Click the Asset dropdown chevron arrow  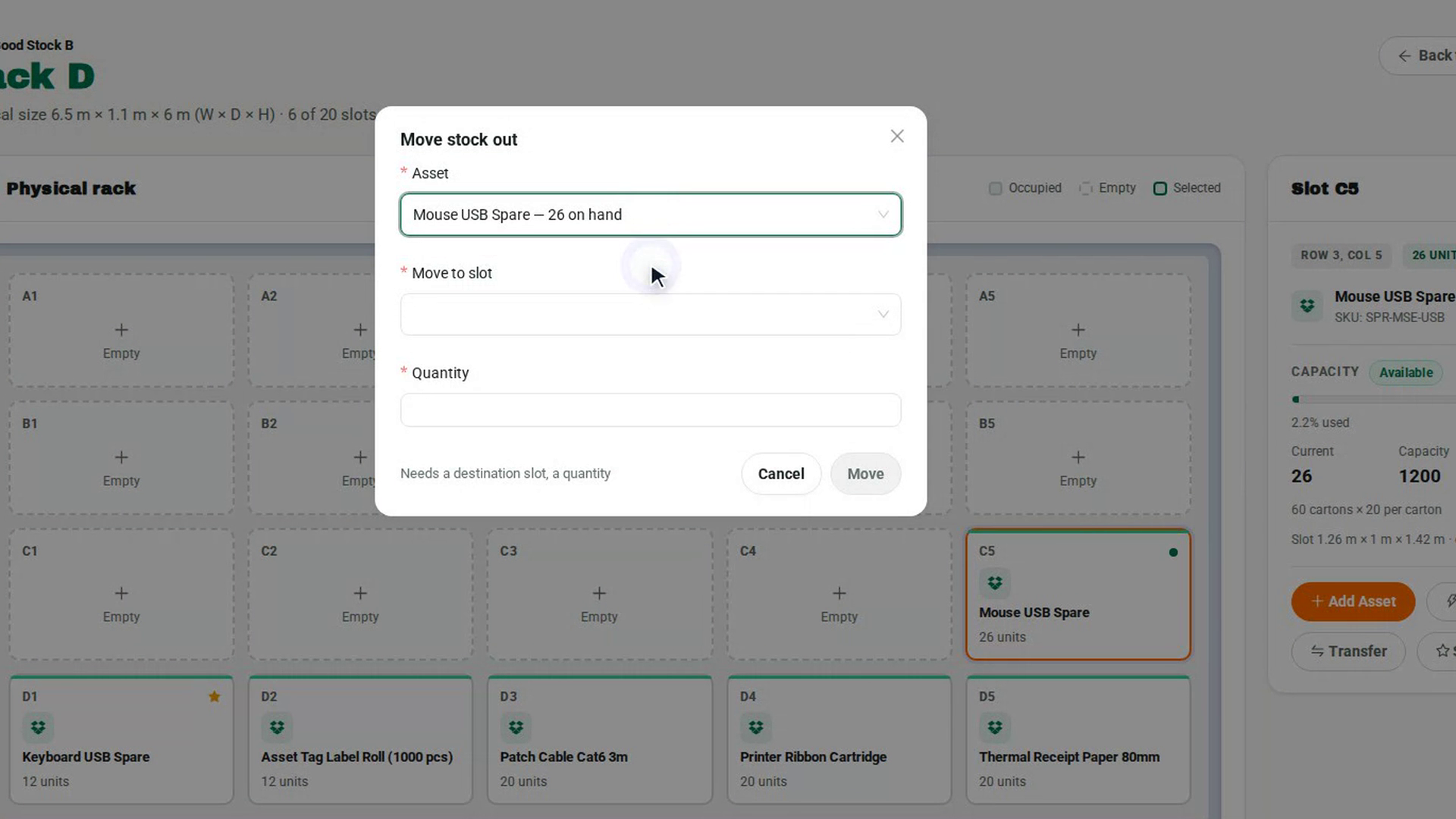[883, 215]
